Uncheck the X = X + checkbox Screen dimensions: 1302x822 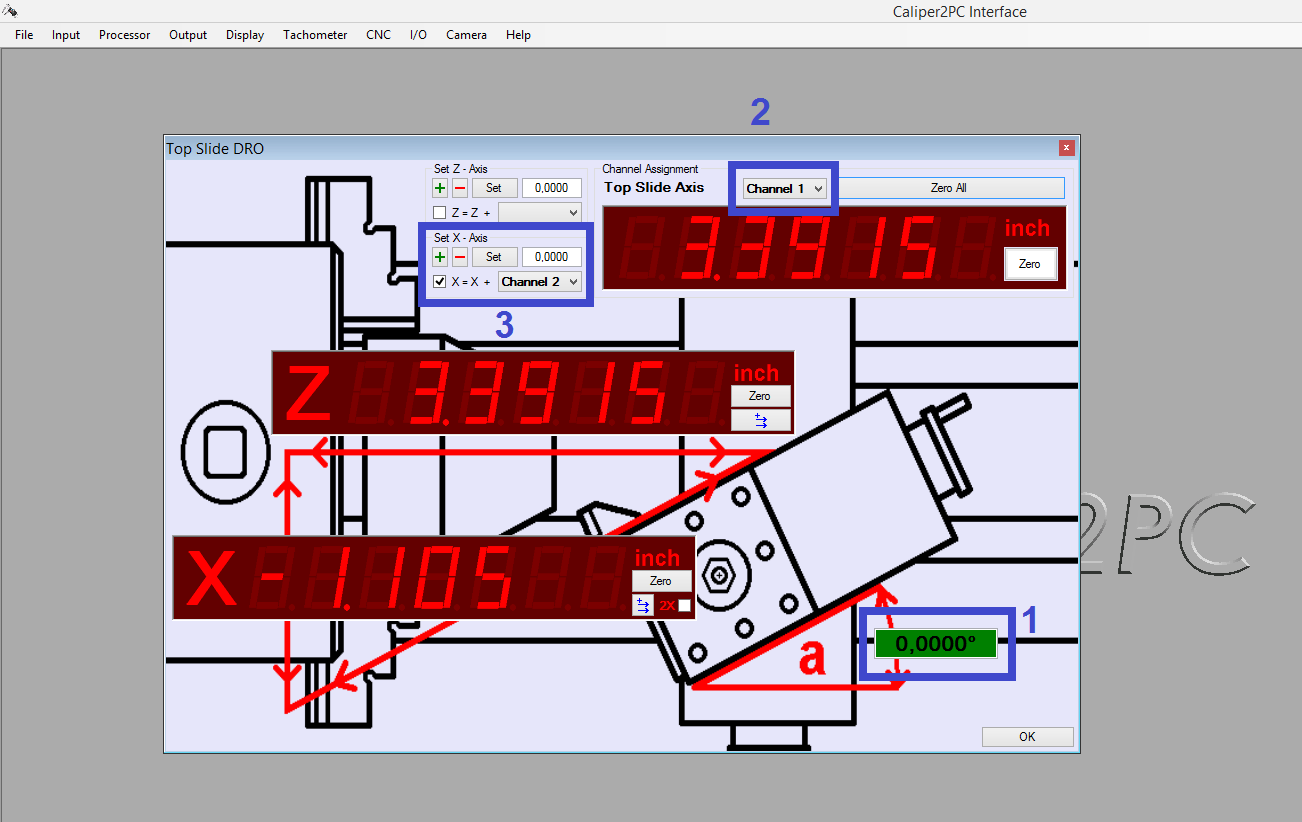pyautogui.click(x=439, y=282)
